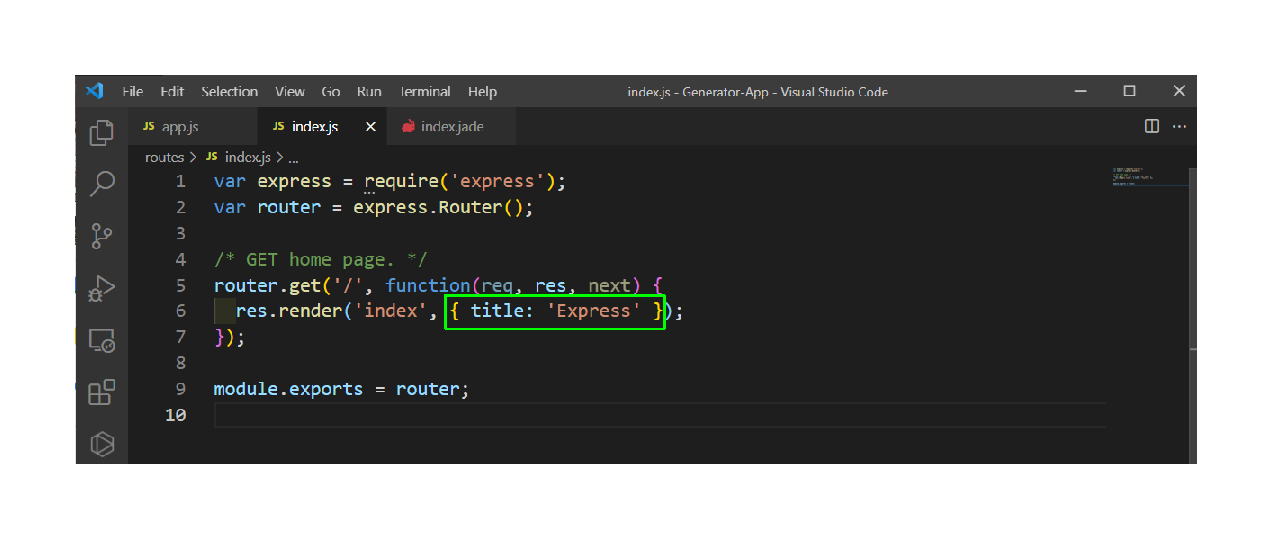The image size is (1272, 539).
Task: Expand the routes breadcrumb folder
Action: tap(164, 158)
